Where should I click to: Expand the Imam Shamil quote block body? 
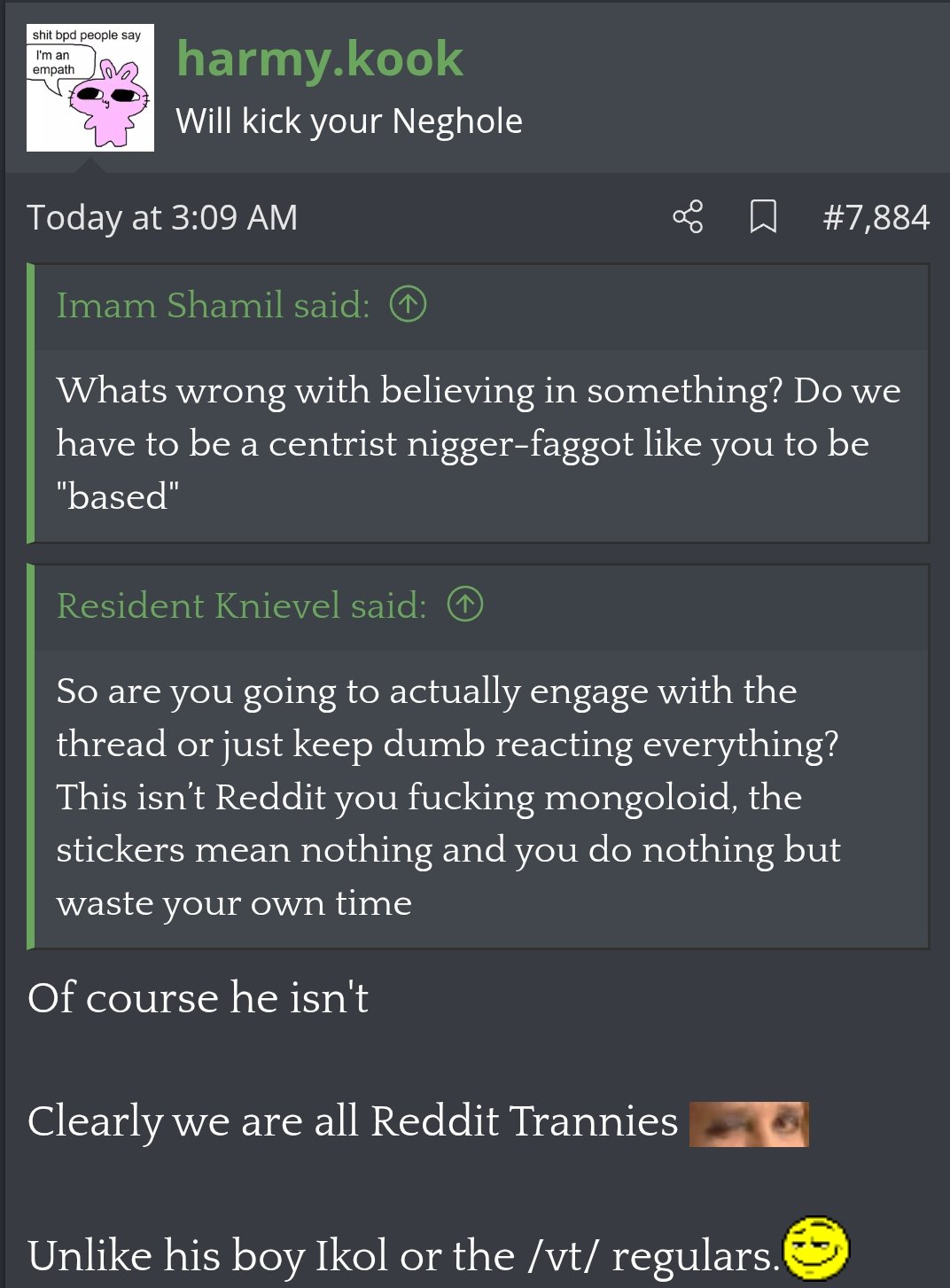(x=481, y=444)
